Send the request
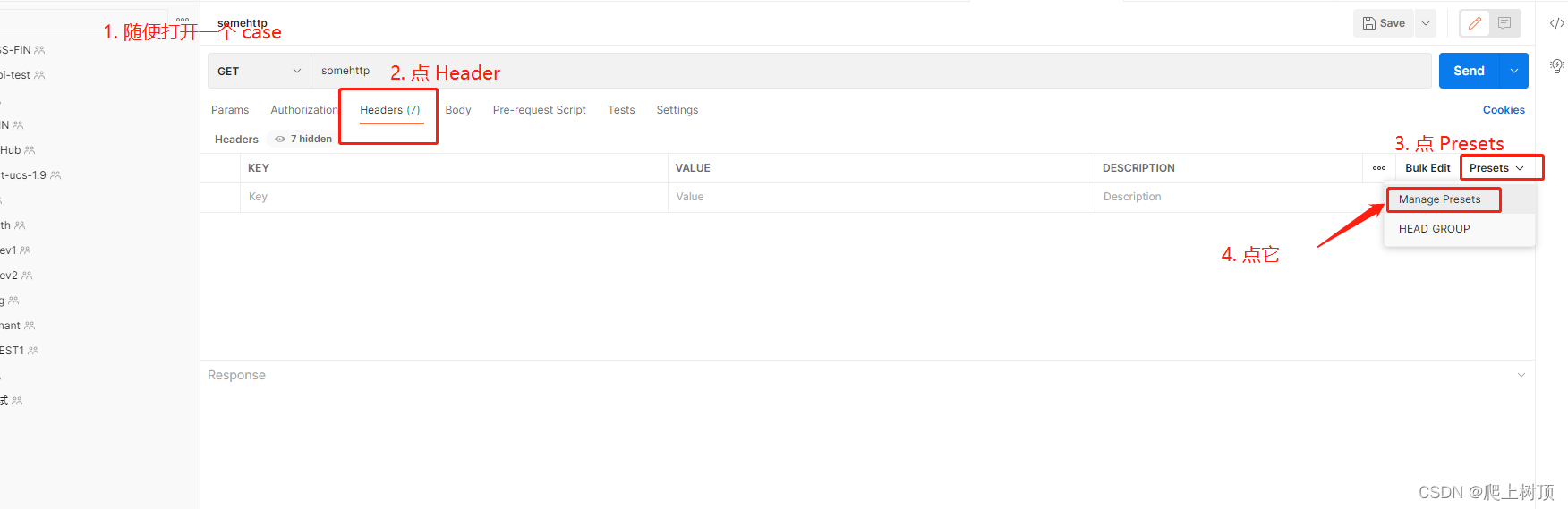1568x509 pixels. click(1469, 71)
